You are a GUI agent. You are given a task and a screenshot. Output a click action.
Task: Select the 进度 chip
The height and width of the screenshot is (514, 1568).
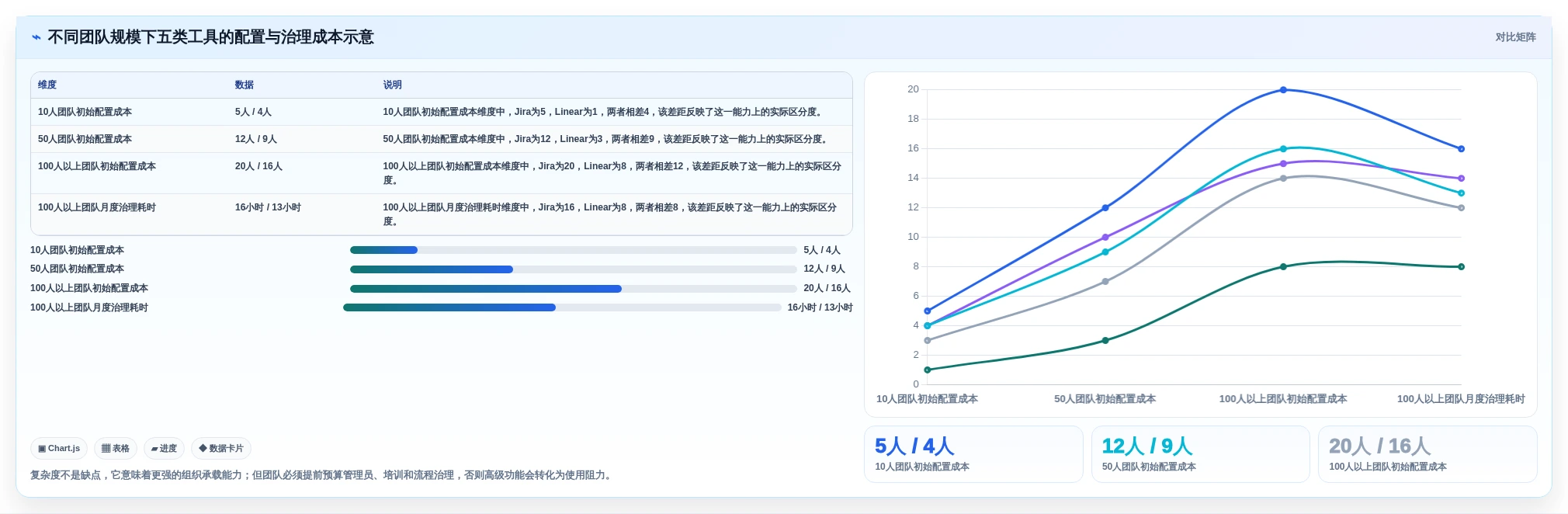164,448
